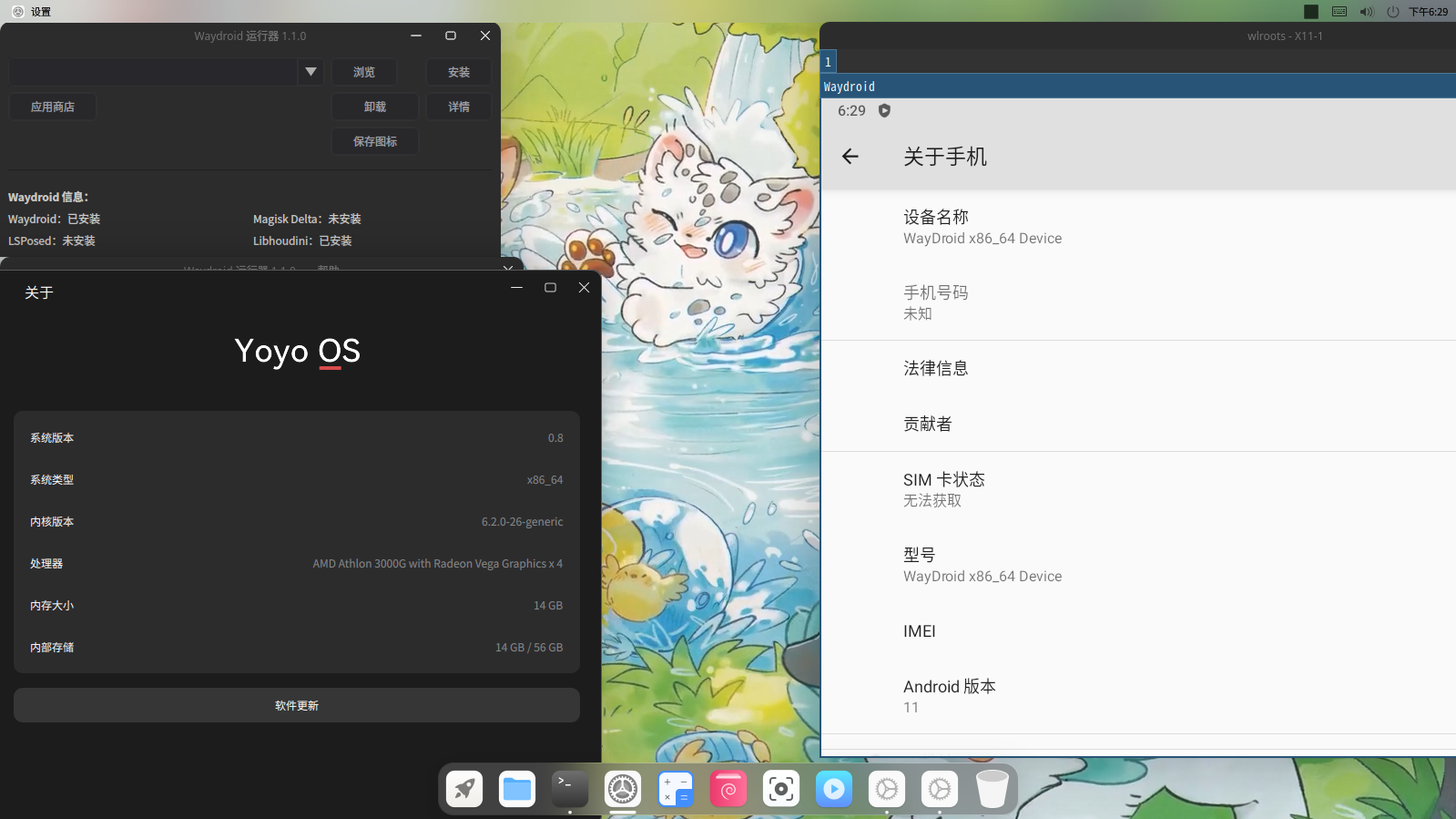The height and width of the screenshot is (819, 1456).
Task: Click the 内核版本 value 6.2.0-26-generic
Action: pos(523,522)
